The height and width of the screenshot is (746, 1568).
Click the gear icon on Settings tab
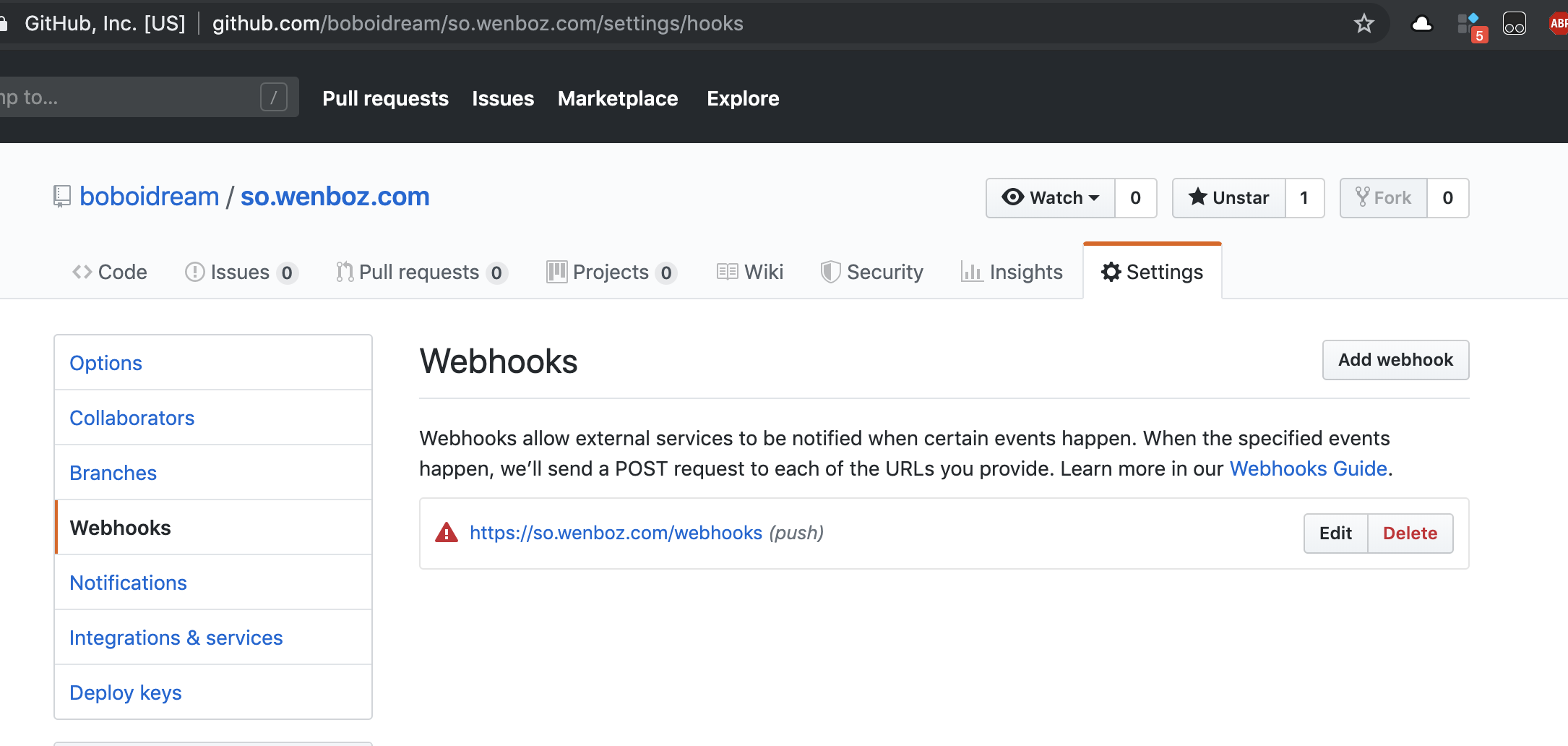pyautogui.click(x=1111, y=272)
